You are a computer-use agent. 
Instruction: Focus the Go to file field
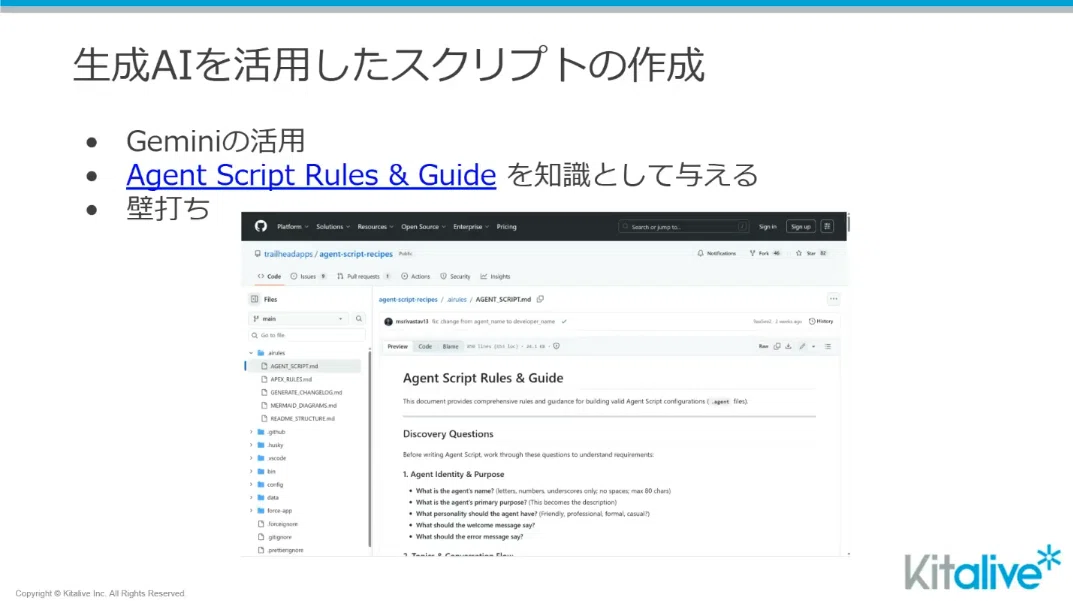pos(307,335)
